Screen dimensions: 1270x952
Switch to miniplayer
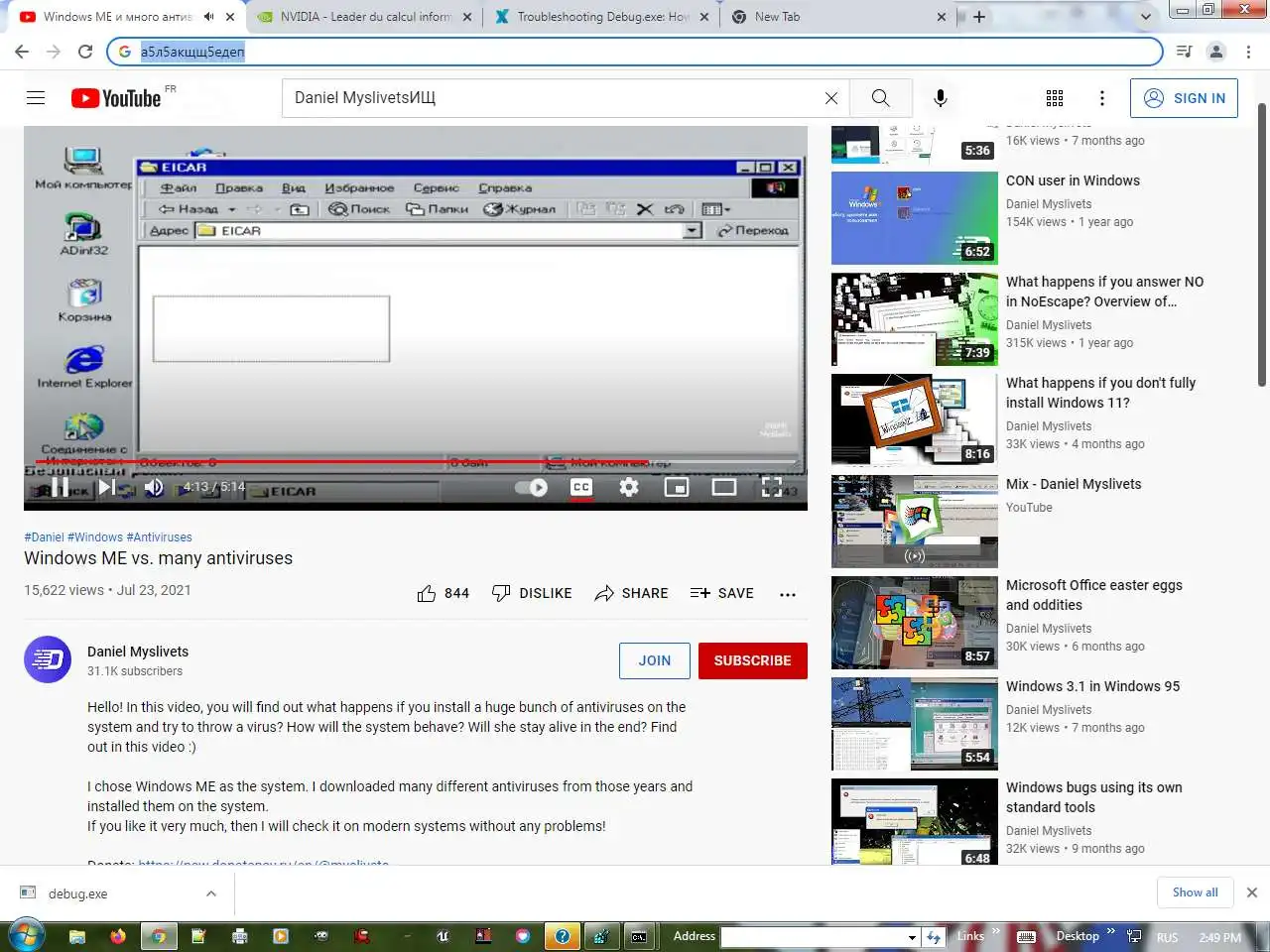[677, 487]
